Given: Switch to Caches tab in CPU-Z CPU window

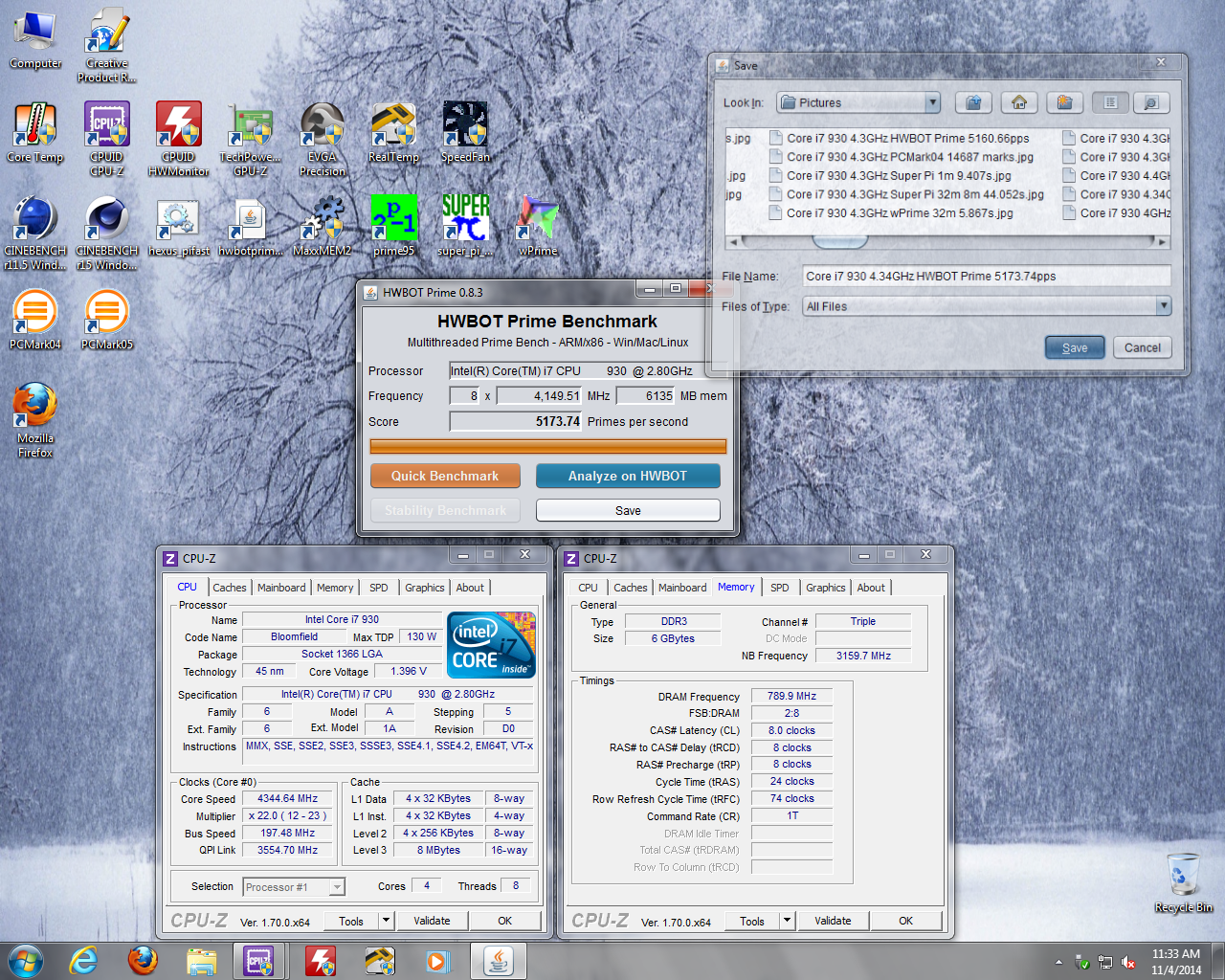Looking at the screenshot, I should coord(229,588).
